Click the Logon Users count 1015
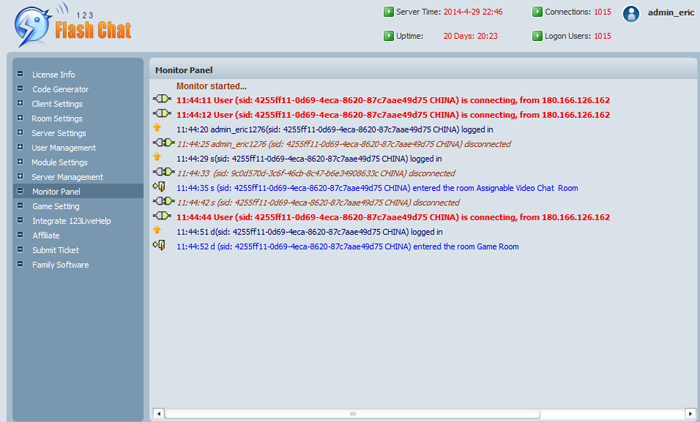 point(602,36)
